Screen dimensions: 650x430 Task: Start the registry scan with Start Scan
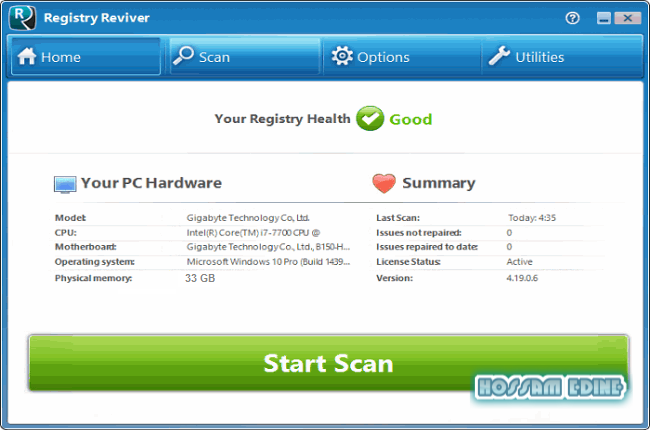[x=328, y=363]
